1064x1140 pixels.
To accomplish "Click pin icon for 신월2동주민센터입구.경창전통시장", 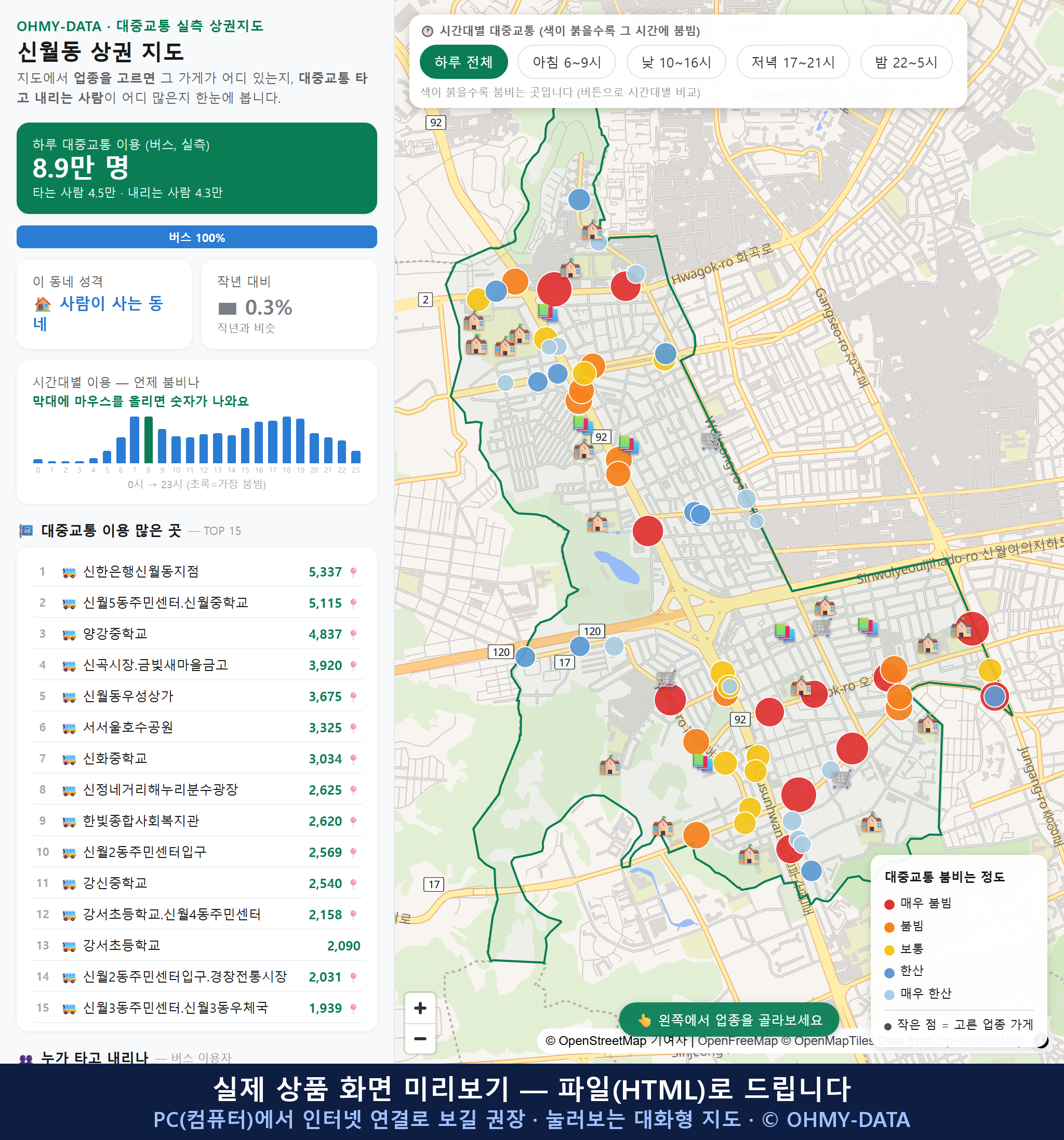I will coord(353,976).
